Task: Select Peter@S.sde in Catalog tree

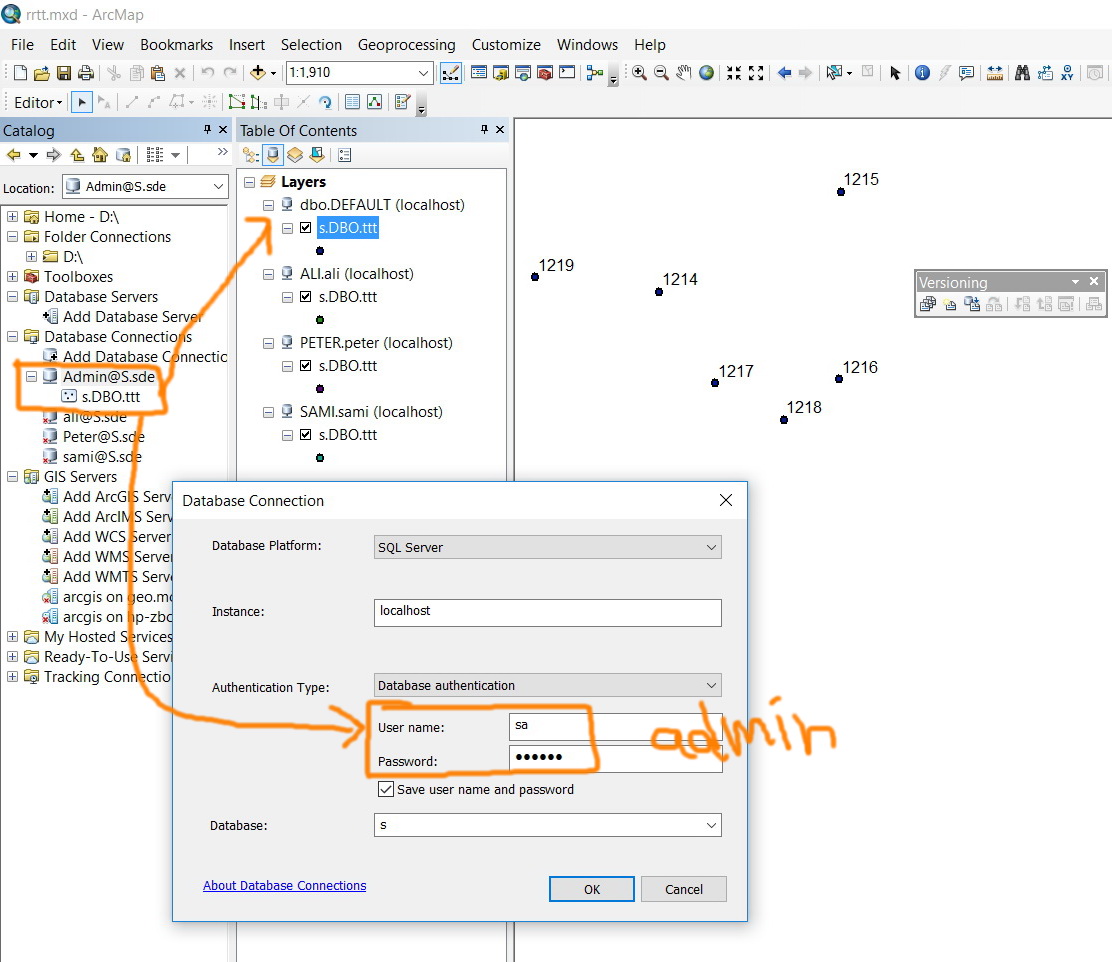Action: tap(104, 437)
